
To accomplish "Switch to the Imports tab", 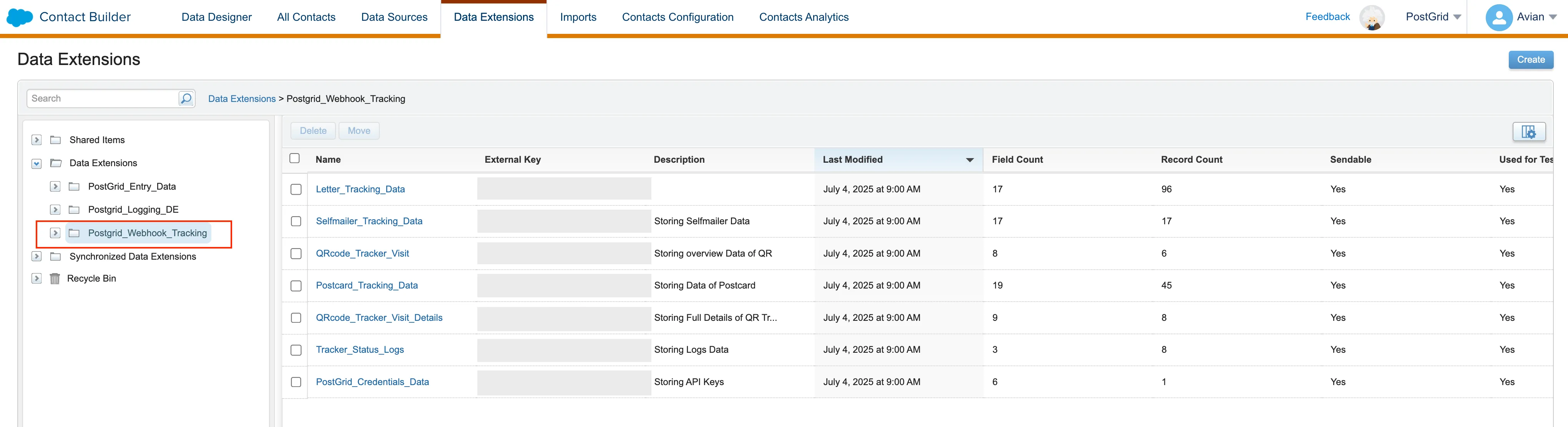I will pyautogui.click(x=578, y=17).
